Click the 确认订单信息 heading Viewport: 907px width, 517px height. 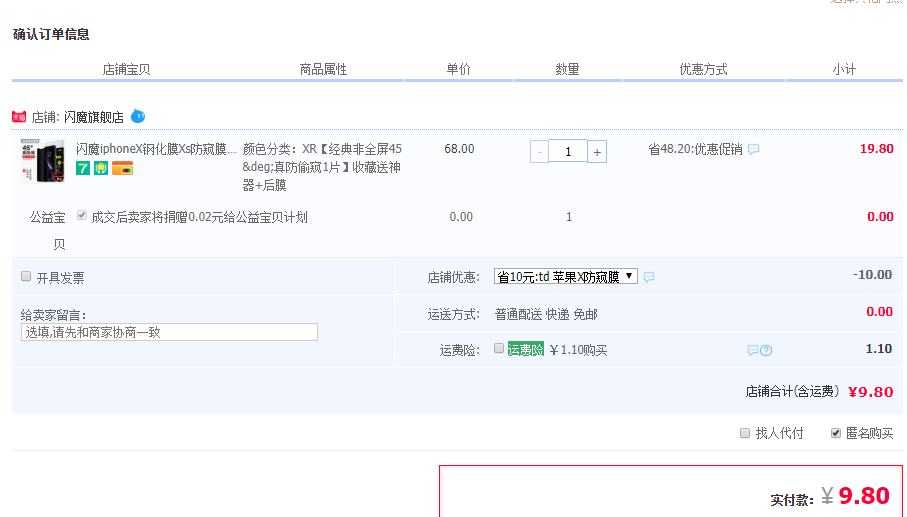point(51,34)
